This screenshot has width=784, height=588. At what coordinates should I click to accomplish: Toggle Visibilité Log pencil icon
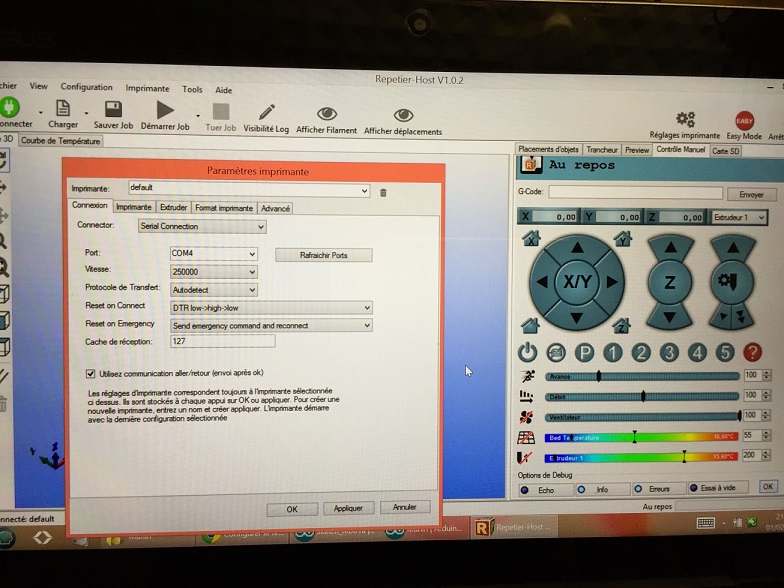point(266,112)
